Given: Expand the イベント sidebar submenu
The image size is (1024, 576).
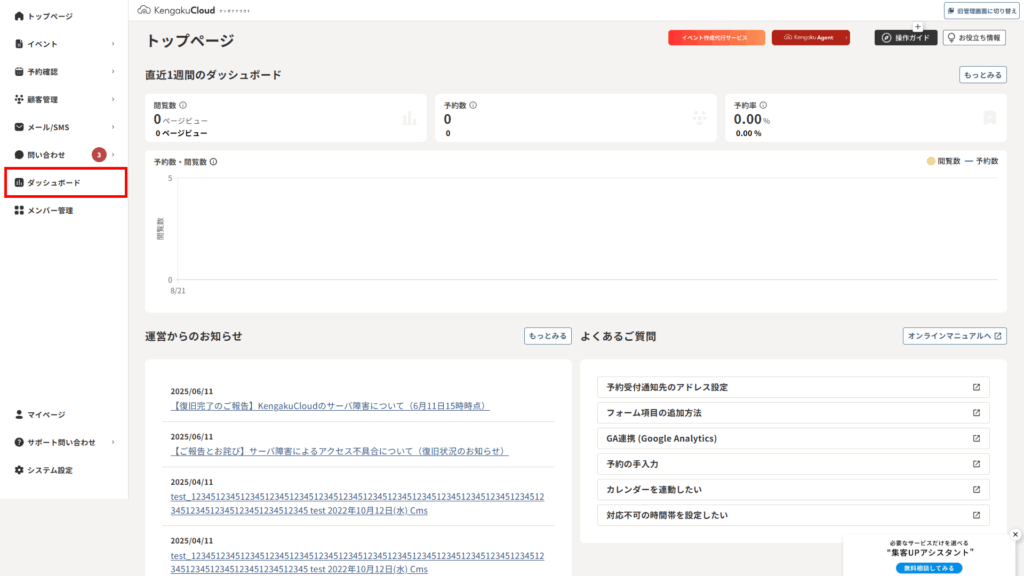Looking at the screenshot, I should click(113, 44).
